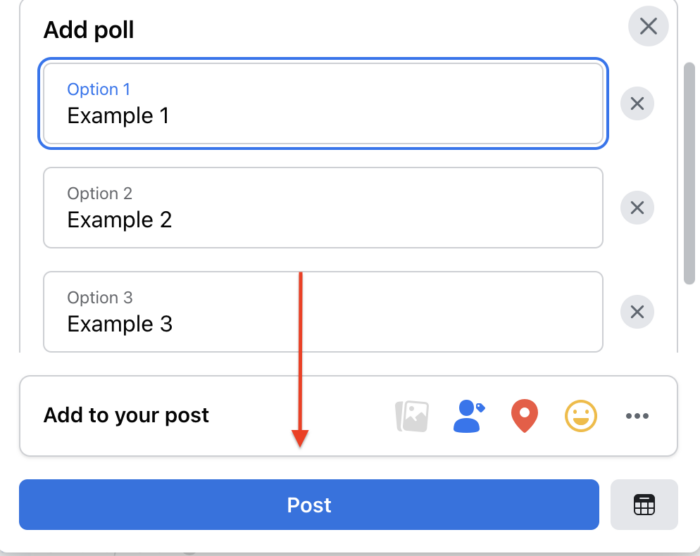Screen dimensions: 700x556
Task: Show more post options ellipsis
Action: point(637,416)
